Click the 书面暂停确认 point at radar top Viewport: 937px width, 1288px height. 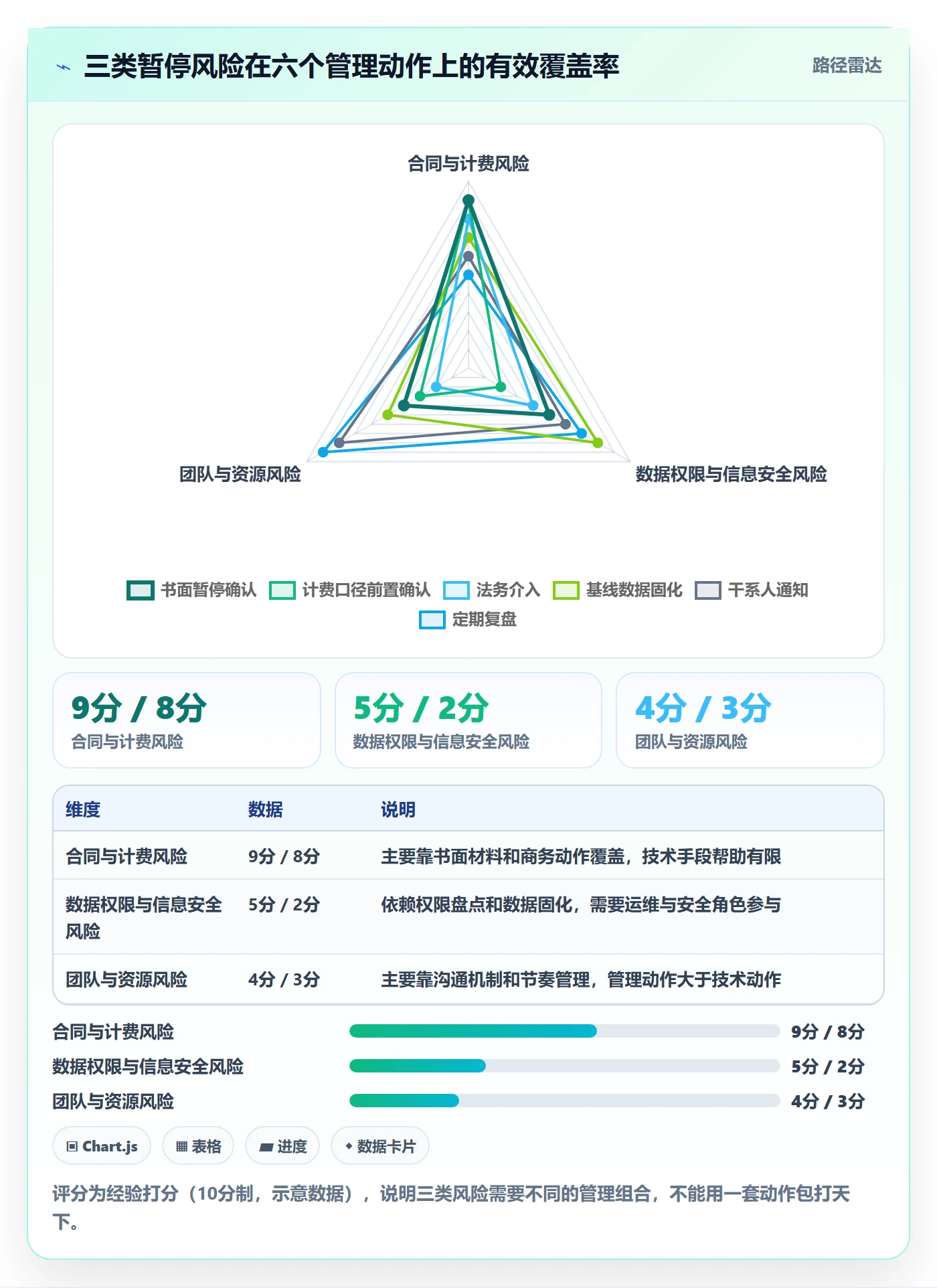coord(468,199)
